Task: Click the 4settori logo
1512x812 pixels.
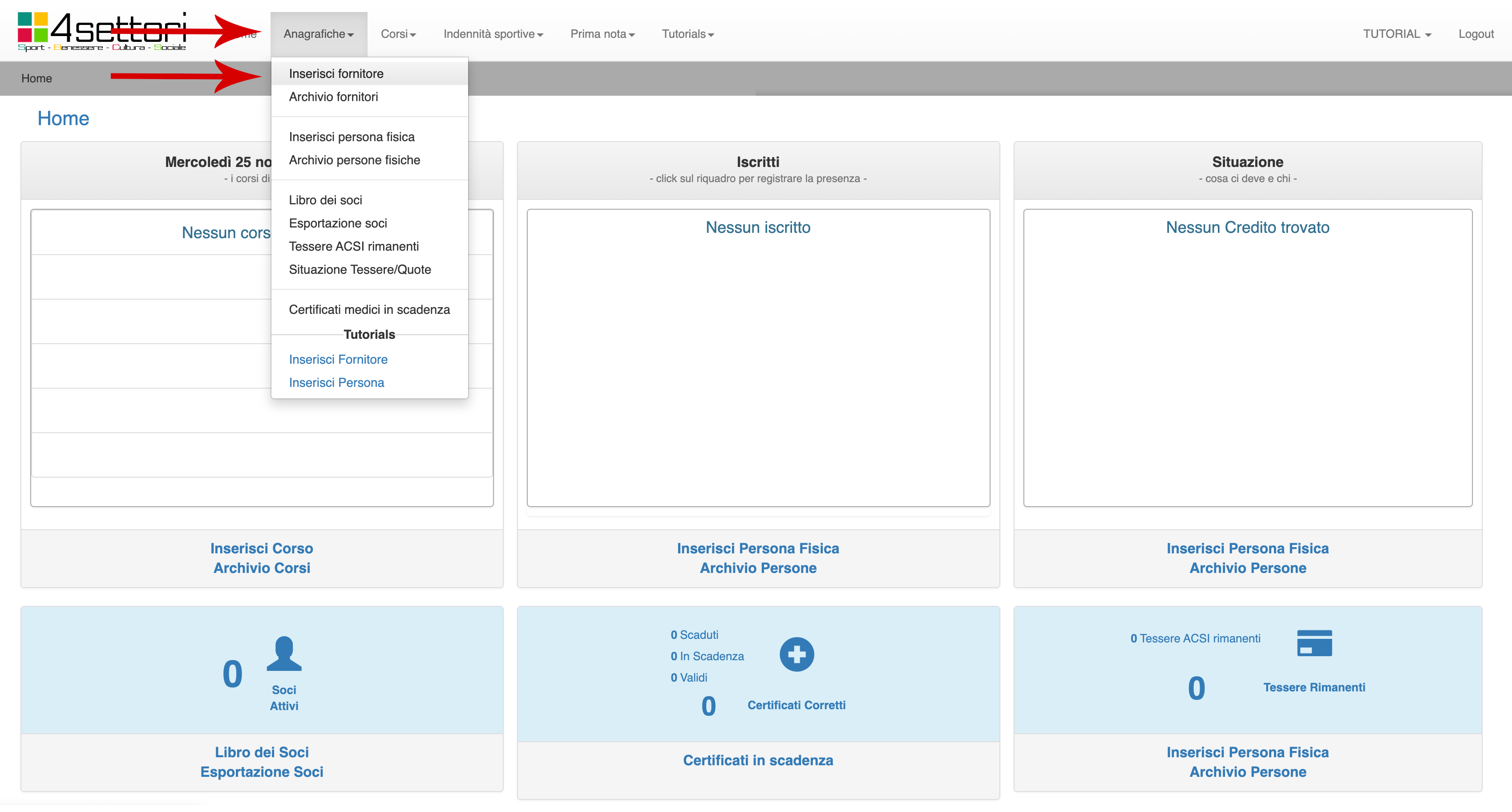Action: pyautogui.click(x=101, y=32)
